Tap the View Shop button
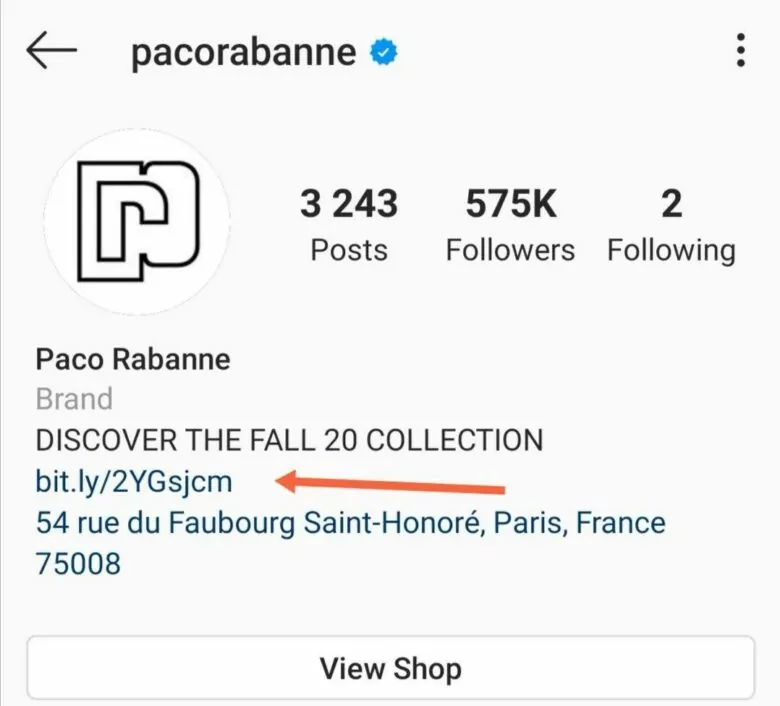 pos(391,668)
